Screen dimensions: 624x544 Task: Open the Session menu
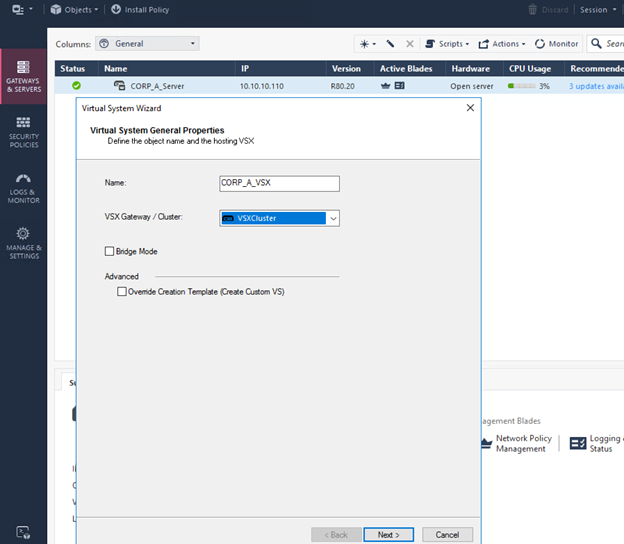click(x=598, y=10)
